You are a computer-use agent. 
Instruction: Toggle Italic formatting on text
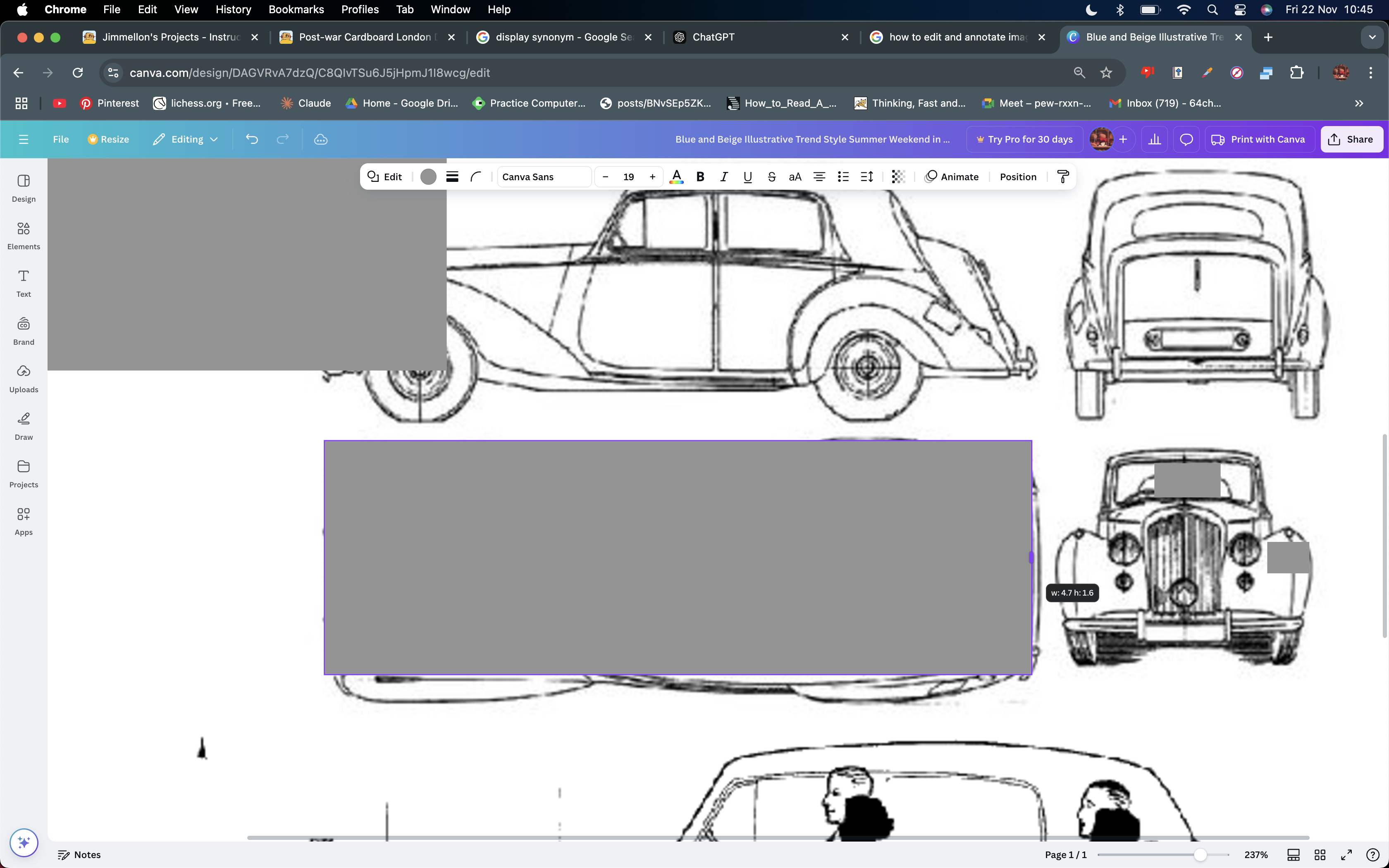[x=723, y=177]
